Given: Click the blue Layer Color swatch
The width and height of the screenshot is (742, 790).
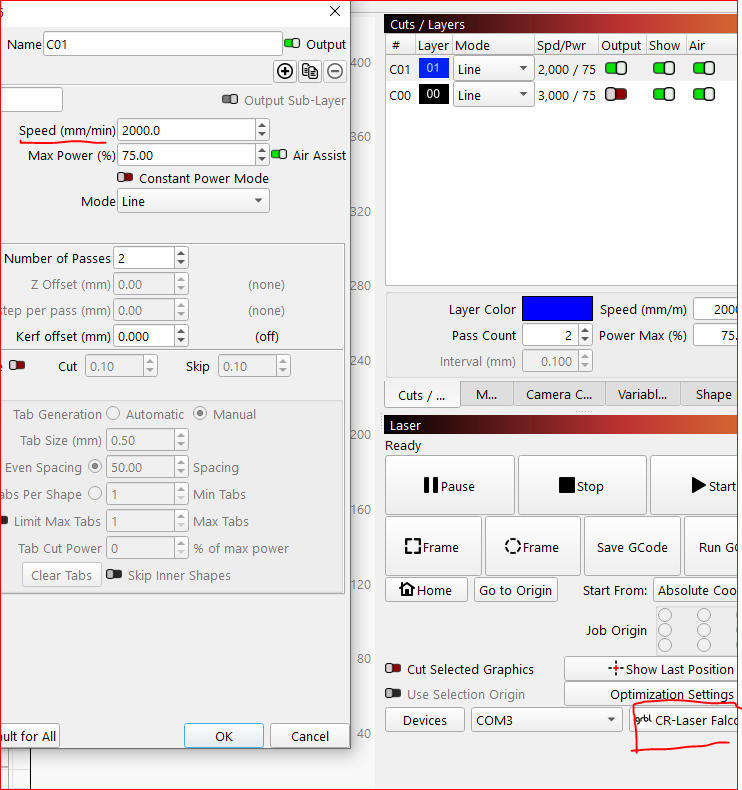Looking at the screenshot, I should 557,310.
